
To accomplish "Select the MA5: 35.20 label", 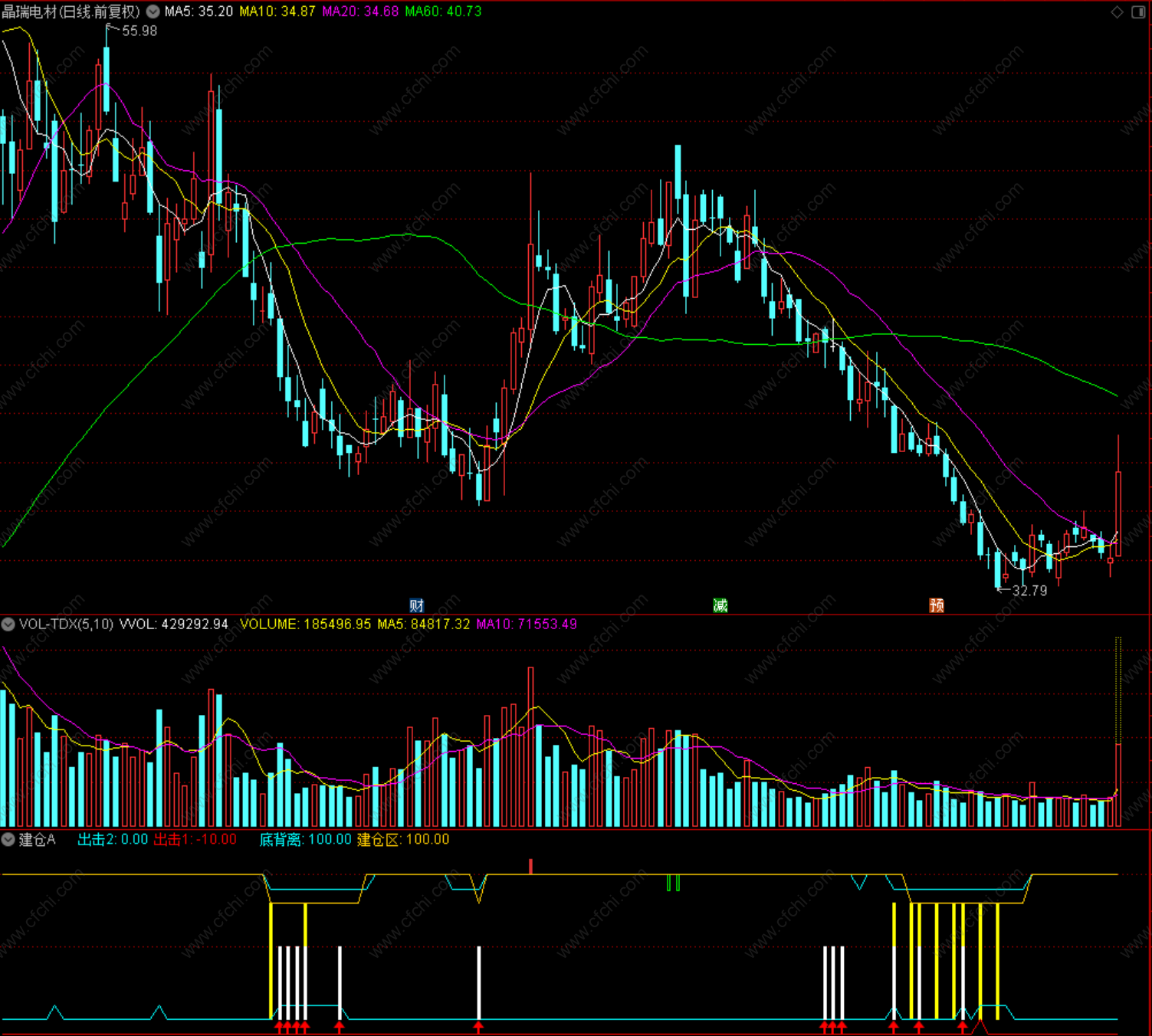I will [199, 11].
